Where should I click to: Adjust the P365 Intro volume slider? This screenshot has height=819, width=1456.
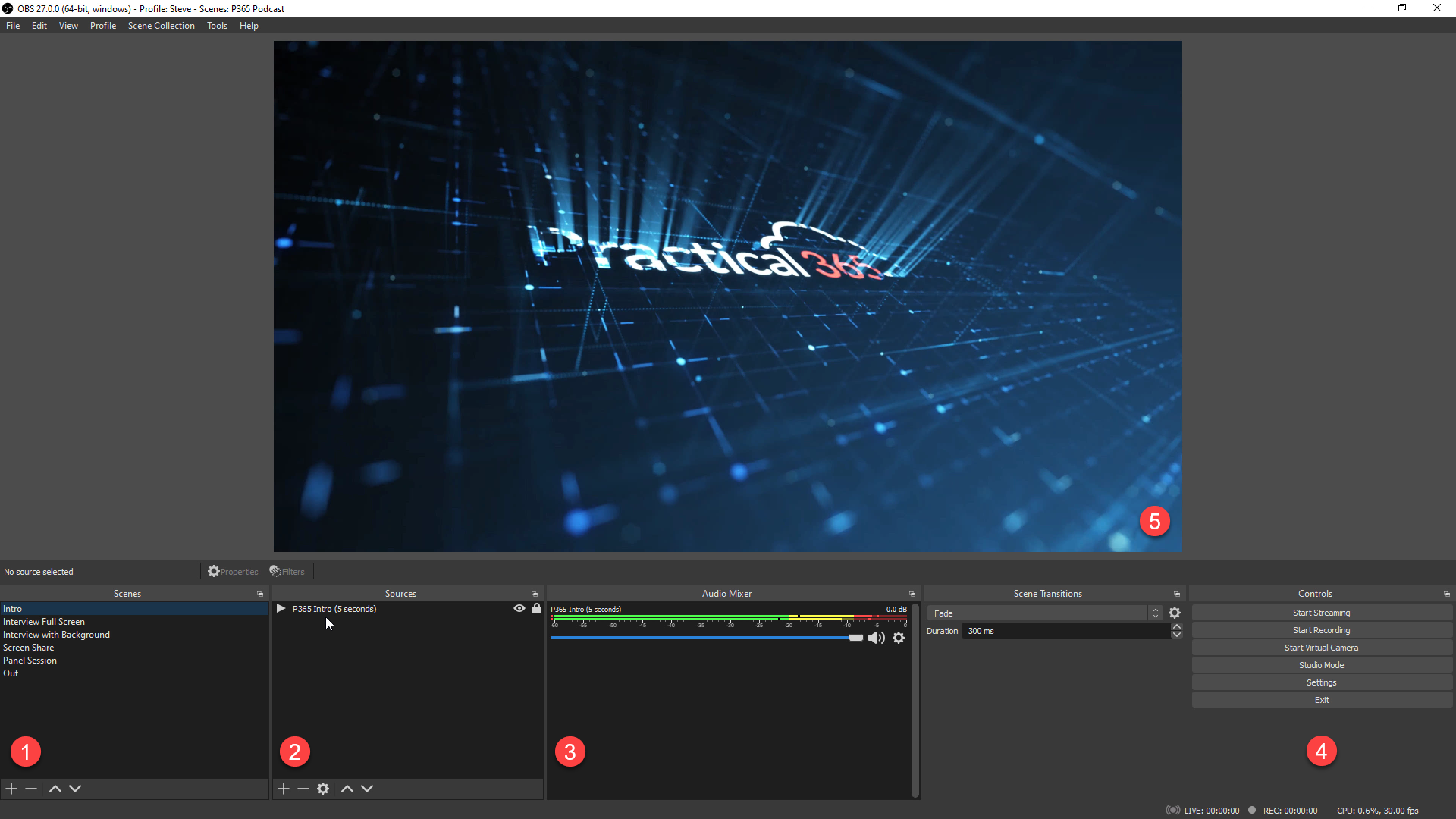click(x=855, y=638)
